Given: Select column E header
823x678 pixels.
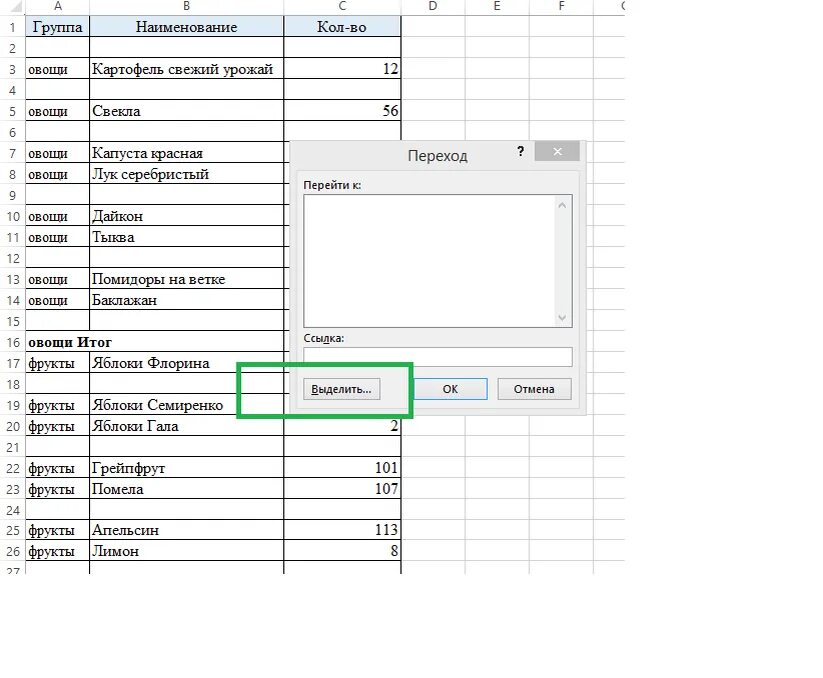Looking at the screenshot, I should point(497,6).
